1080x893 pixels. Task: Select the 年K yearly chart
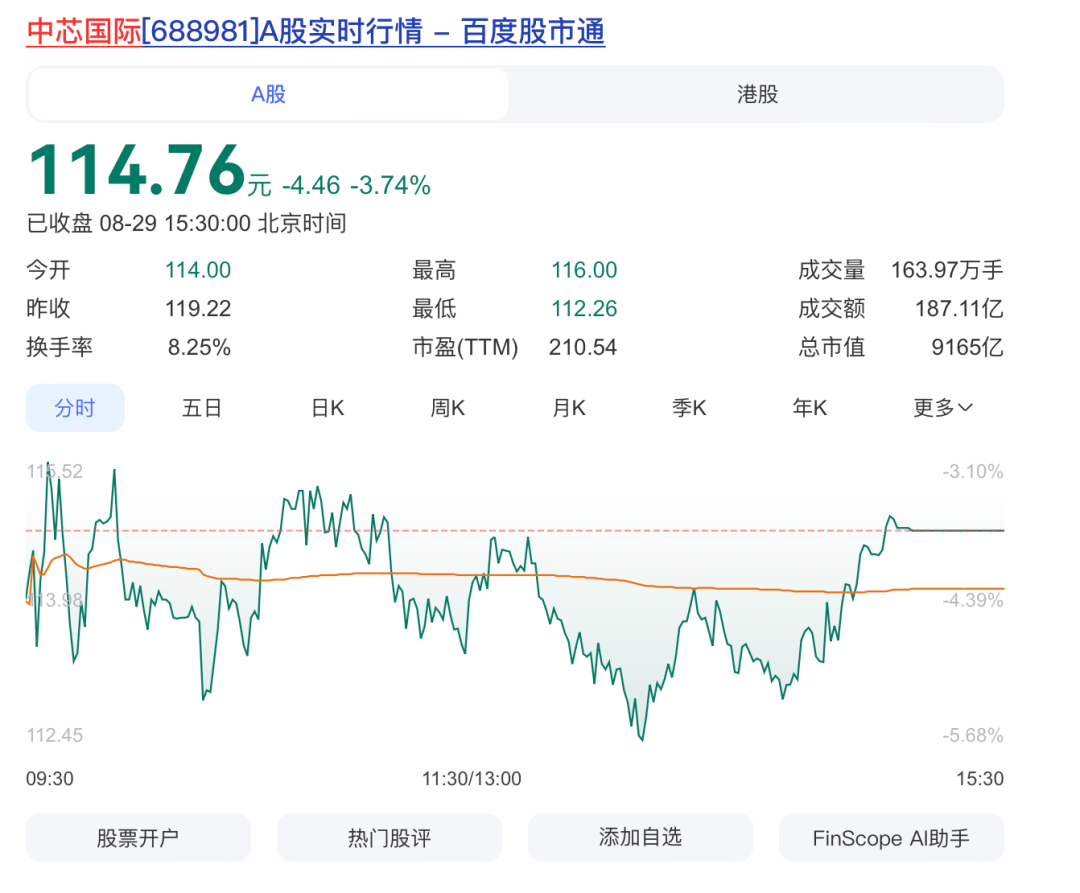coord(809,408)
